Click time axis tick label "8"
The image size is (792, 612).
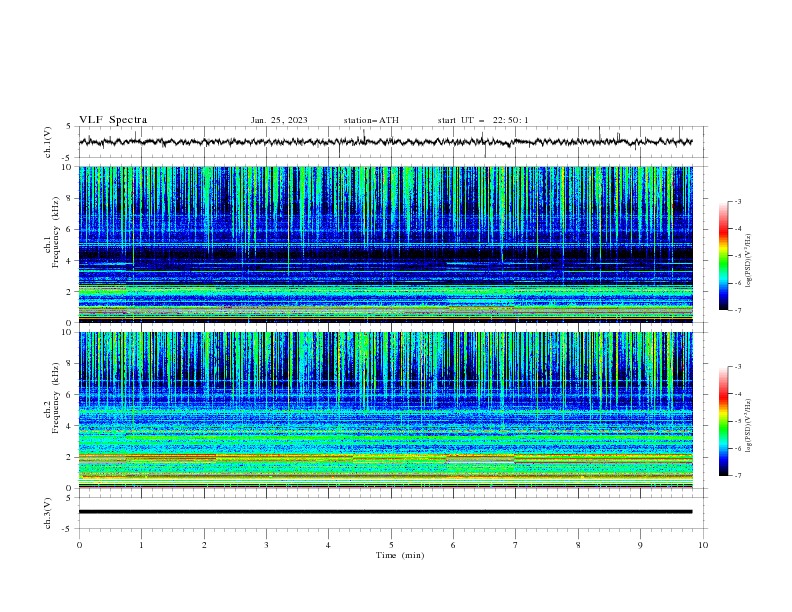pos(578,545)
